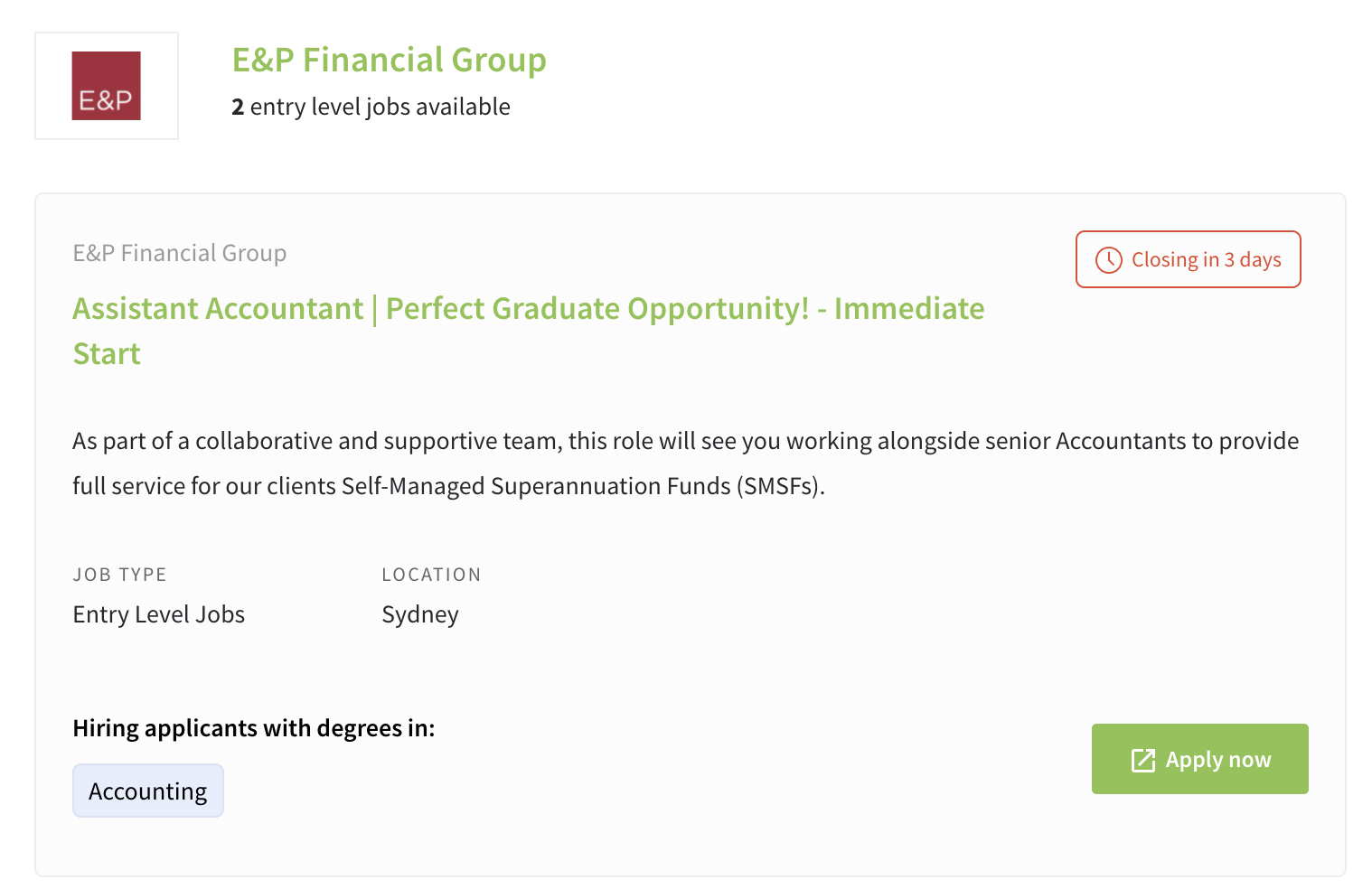Viewport: 1372px width, 889px height.
Task: Click the 'Hiring applicants with degrees in' heading
Action: click(254, 728)
